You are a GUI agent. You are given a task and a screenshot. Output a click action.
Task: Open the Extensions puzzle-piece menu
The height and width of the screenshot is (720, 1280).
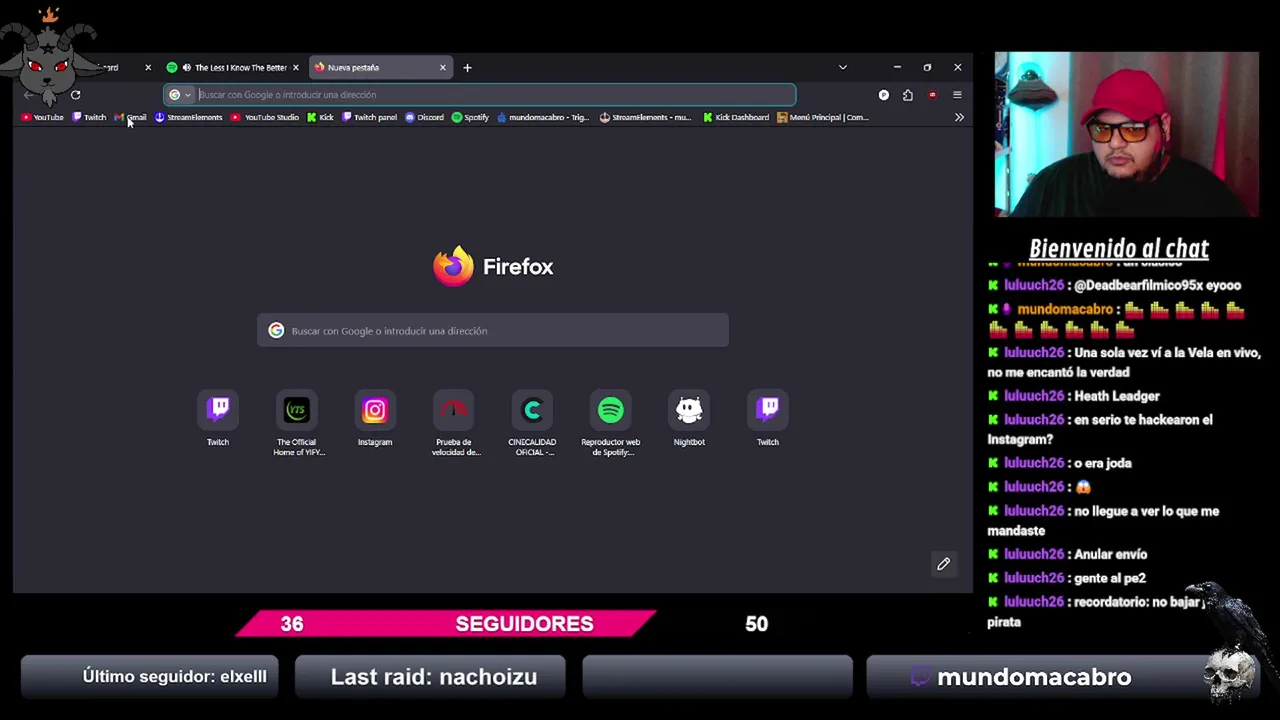click(908, 95)
